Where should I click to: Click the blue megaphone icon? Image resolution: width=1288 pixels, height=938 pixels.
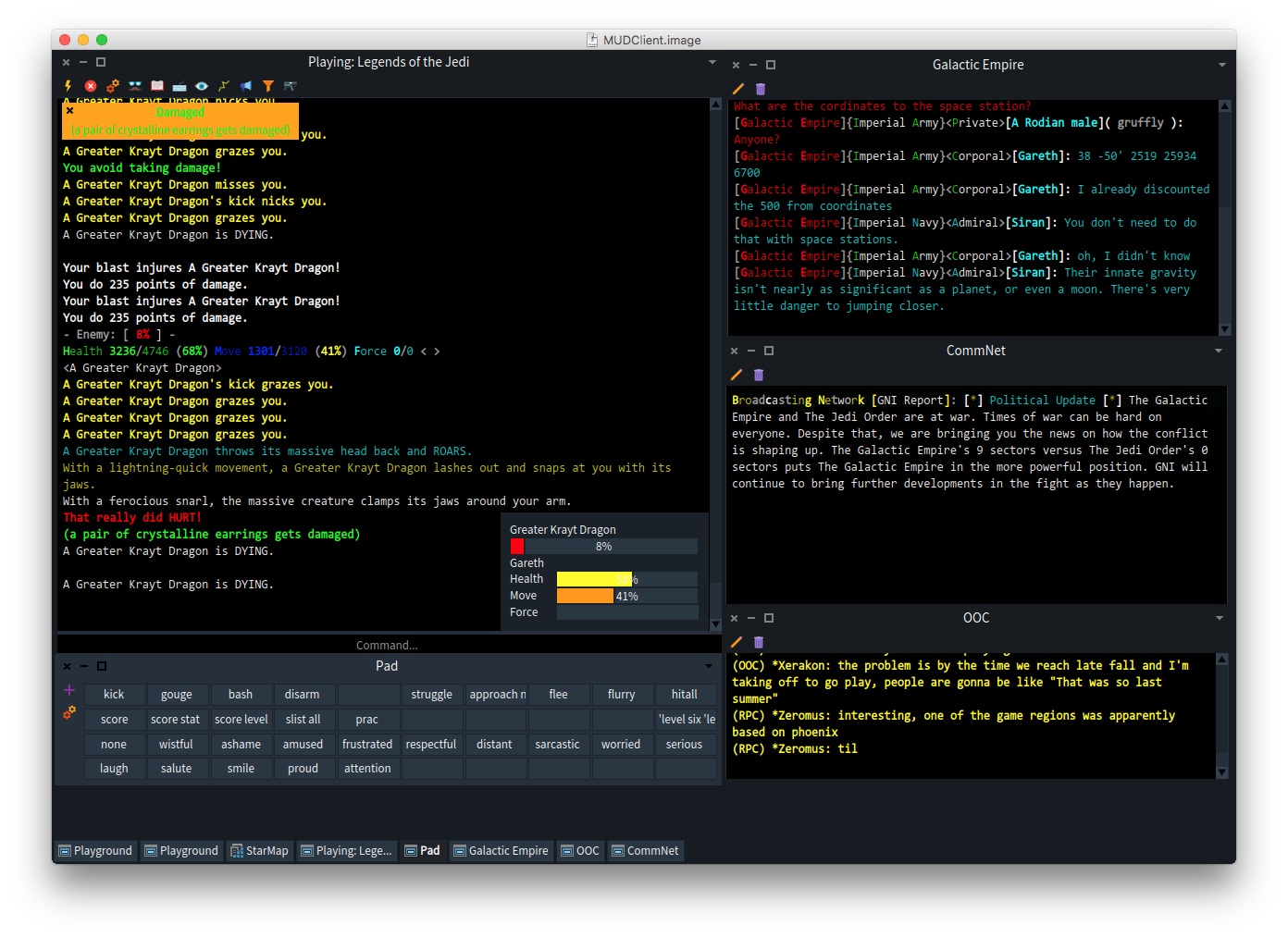(246, 86)
